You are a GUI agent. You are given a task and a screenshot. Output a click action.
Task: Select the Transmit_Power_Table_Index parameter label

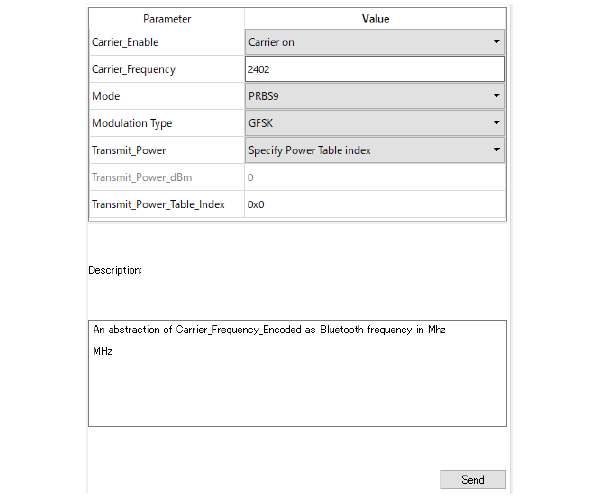click(x=158, y=204)
